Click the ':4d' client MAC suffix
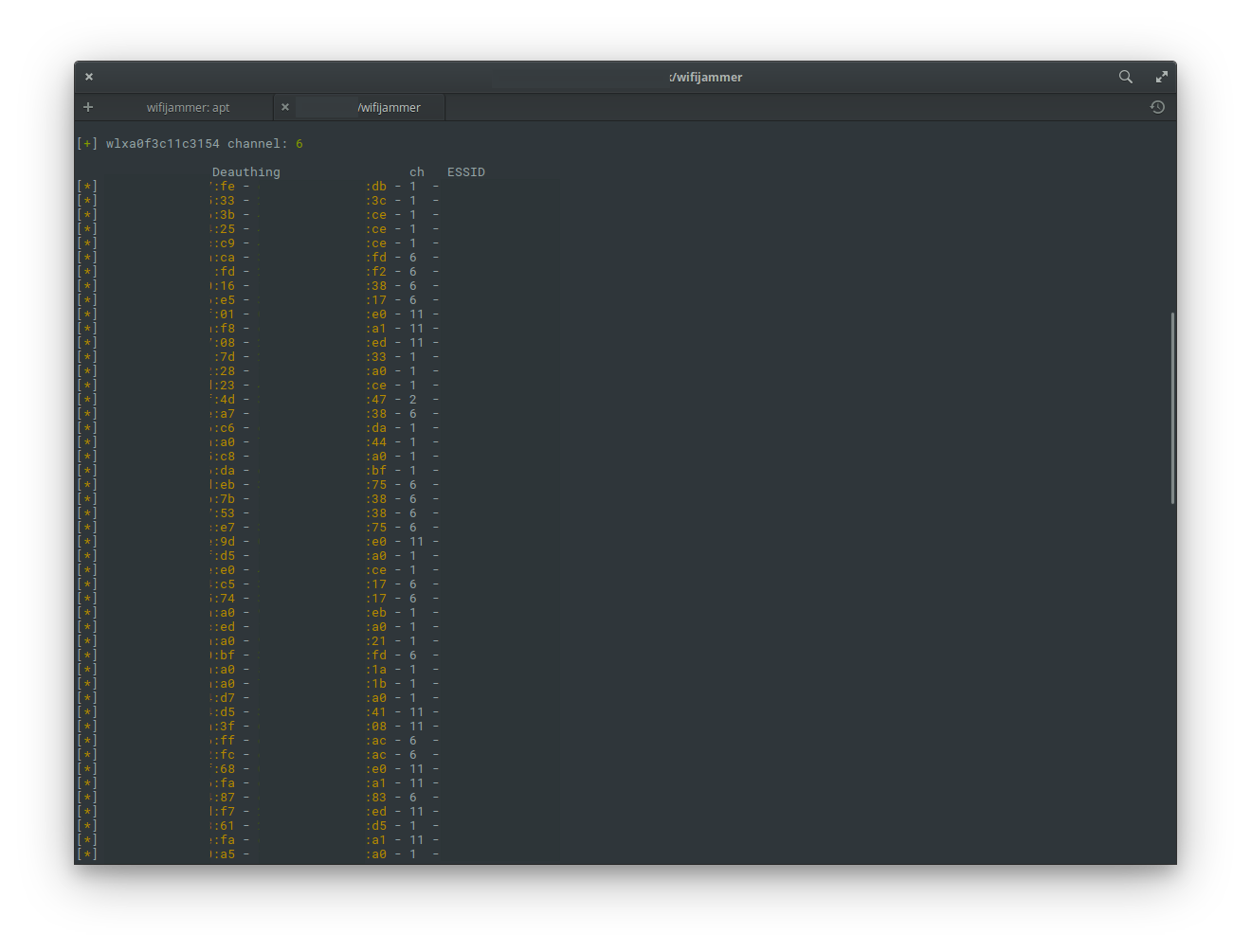This screenshot has height=952, width=1251. [224, 400]
